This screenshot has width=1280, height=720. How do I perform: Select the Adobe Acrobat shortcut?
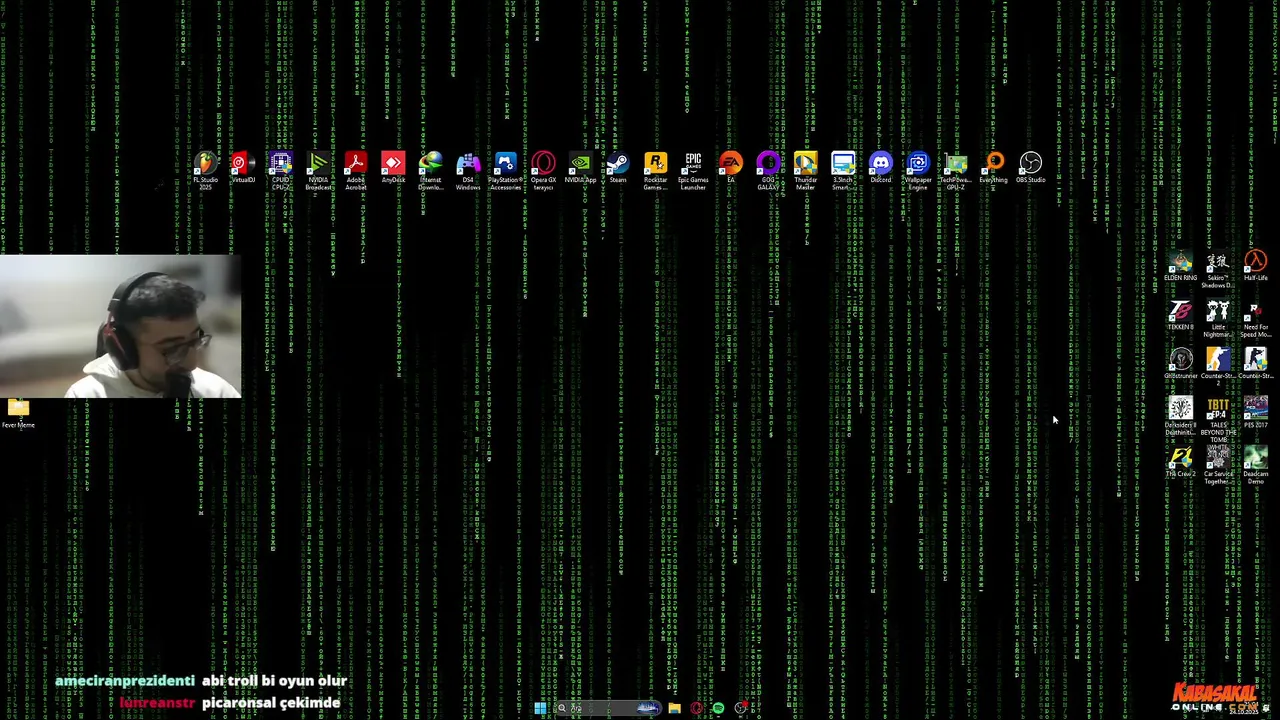356,171
